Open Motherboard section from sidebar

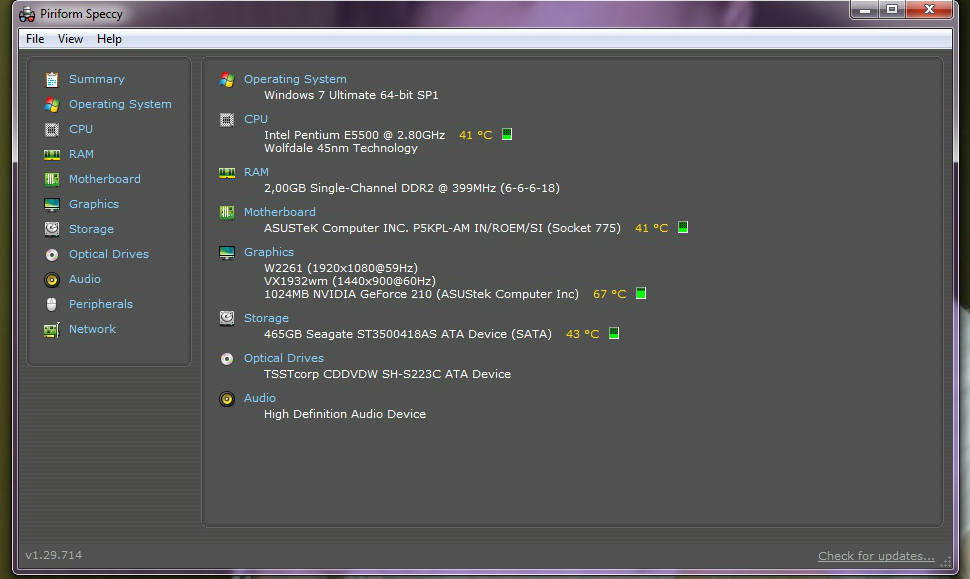click(x=105, y=179)
